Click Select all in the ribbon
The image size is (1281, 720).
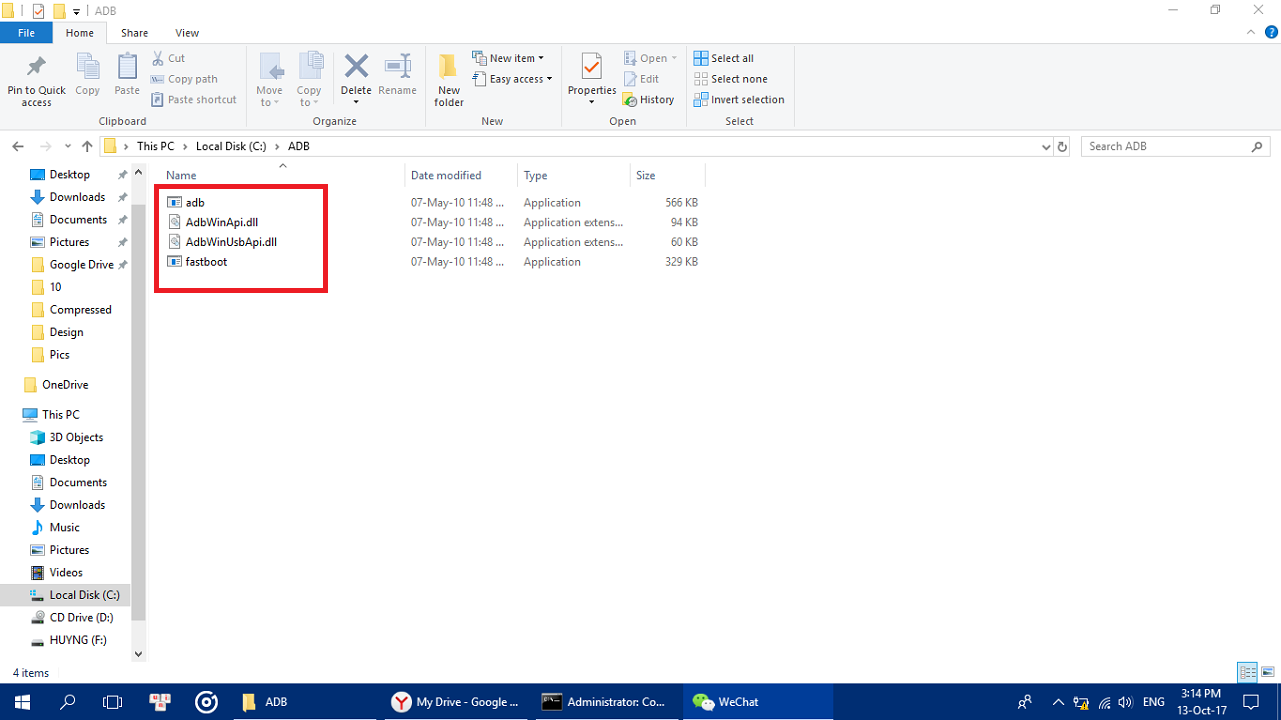coord(724,58)
